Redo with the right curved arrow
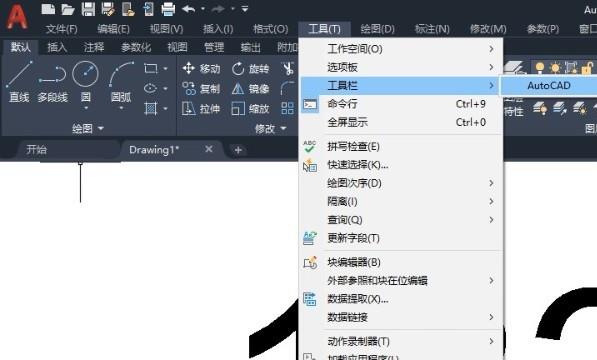The height and width of the screenshot is (360, 597). tap(218, 8)
